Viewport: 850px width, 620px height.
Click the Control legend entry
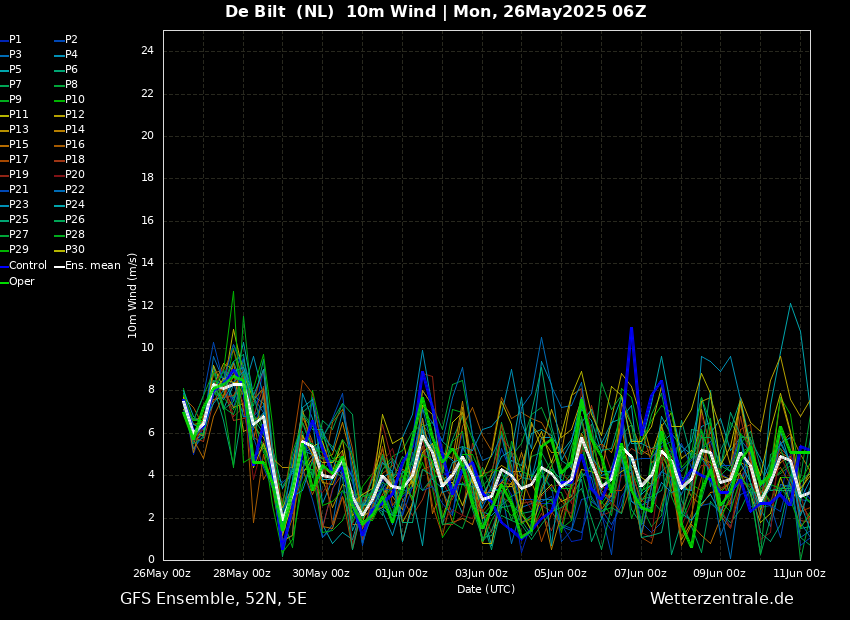tap(27, 266)
